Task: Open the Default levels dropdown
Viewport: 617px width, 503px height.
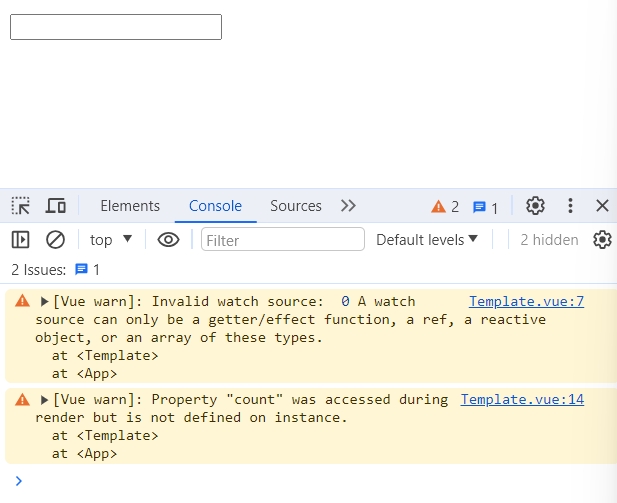Action: click(427, 240)
